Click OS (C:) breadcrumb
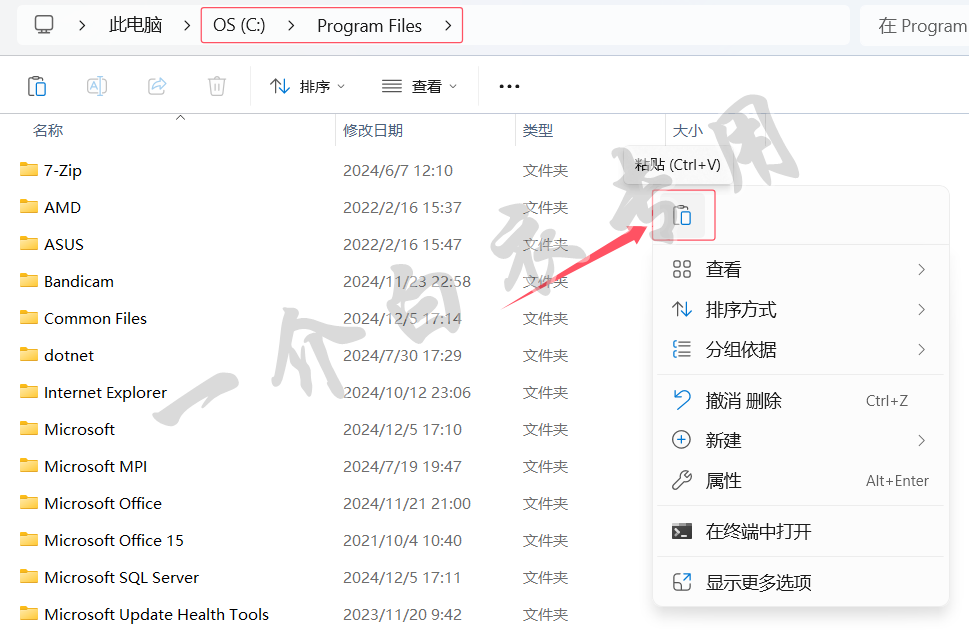This screenshot has height=640, width=969. point(239,25)
